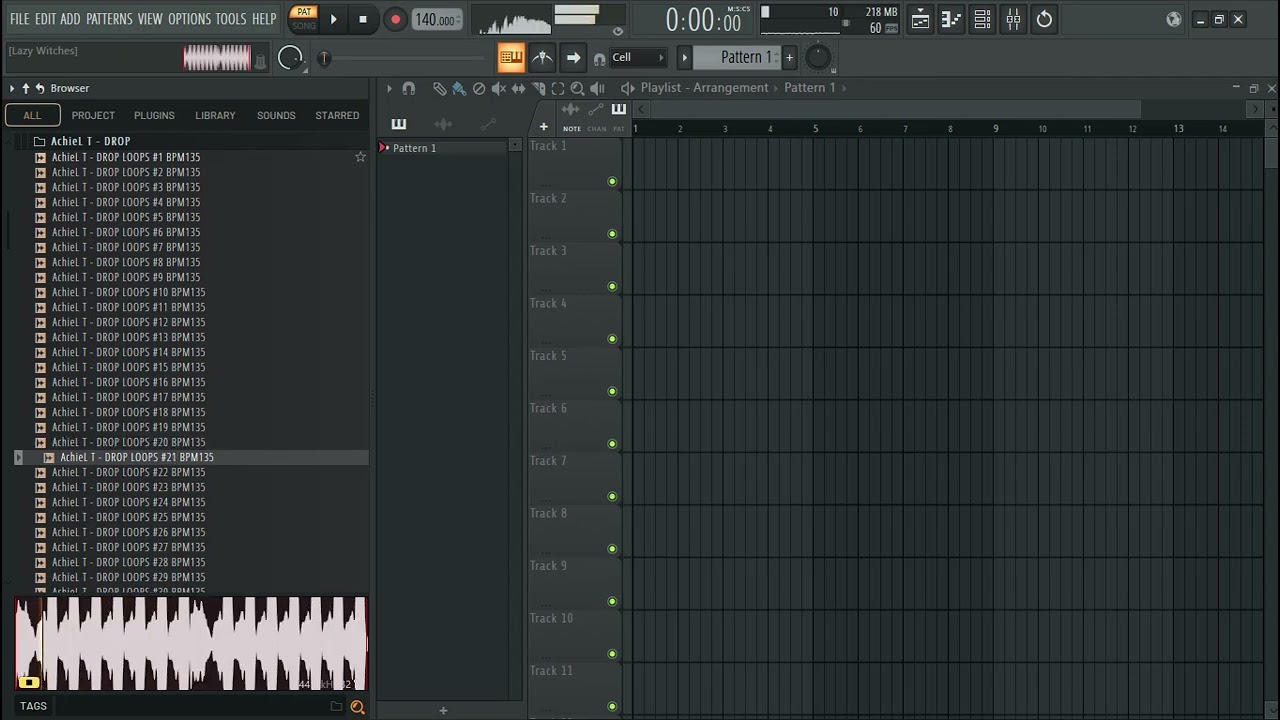Open the Mixer from the toolbar
The height and width of the screenshot is (720, 1280).
point(1013,19)
